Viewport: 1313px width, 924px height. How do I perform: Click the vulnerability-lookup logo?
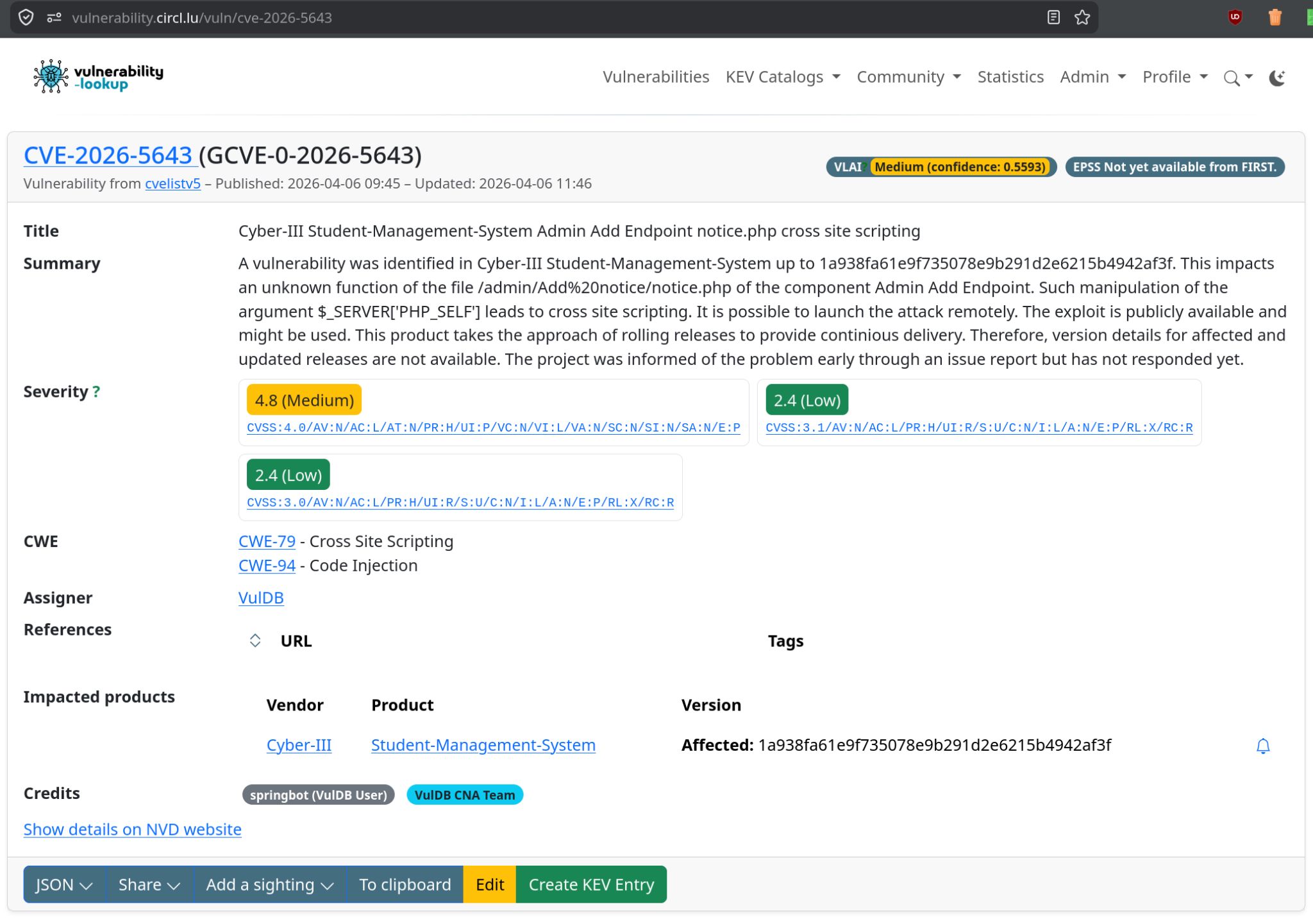tap(98, 77)
